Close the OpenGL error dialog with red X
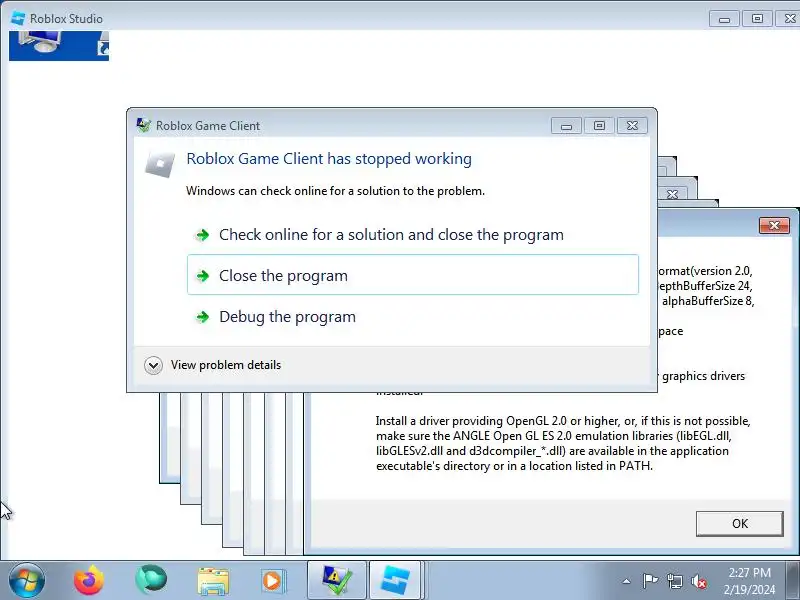Image resolution: width=800 pixels, height=600 pixels. pos(774,225)
